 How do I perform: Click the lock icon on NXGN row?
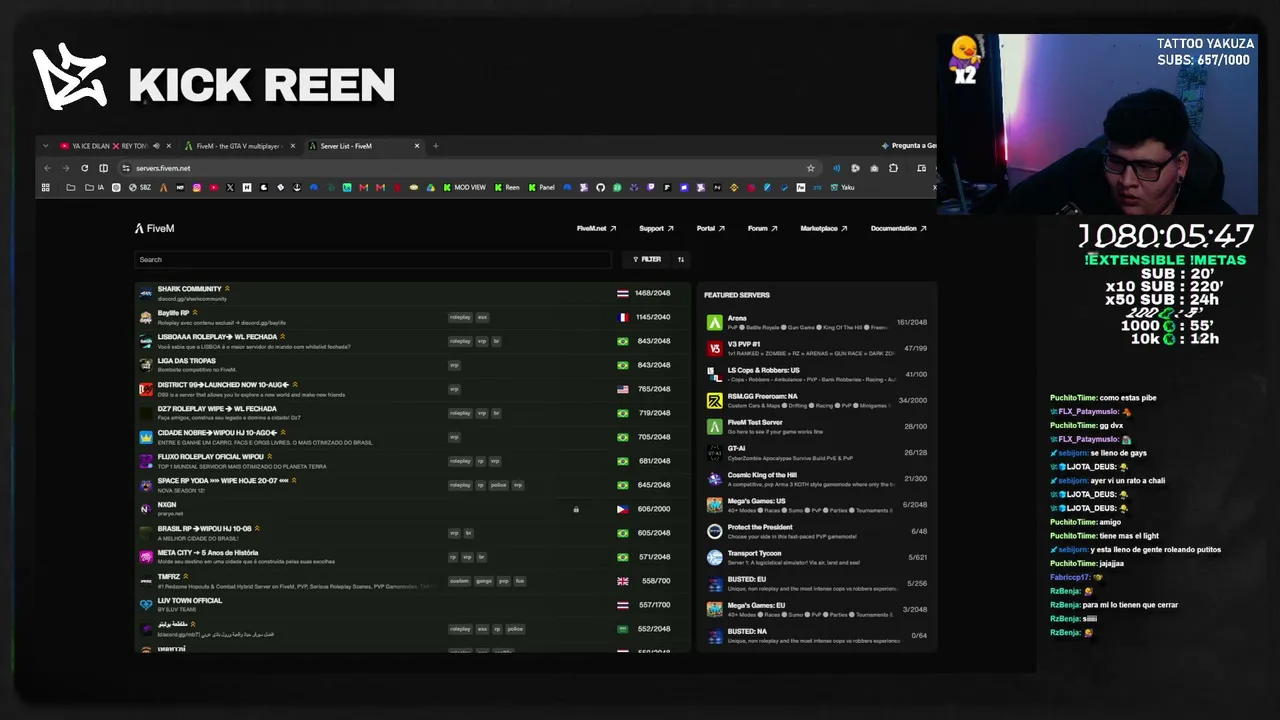(576, 509)
